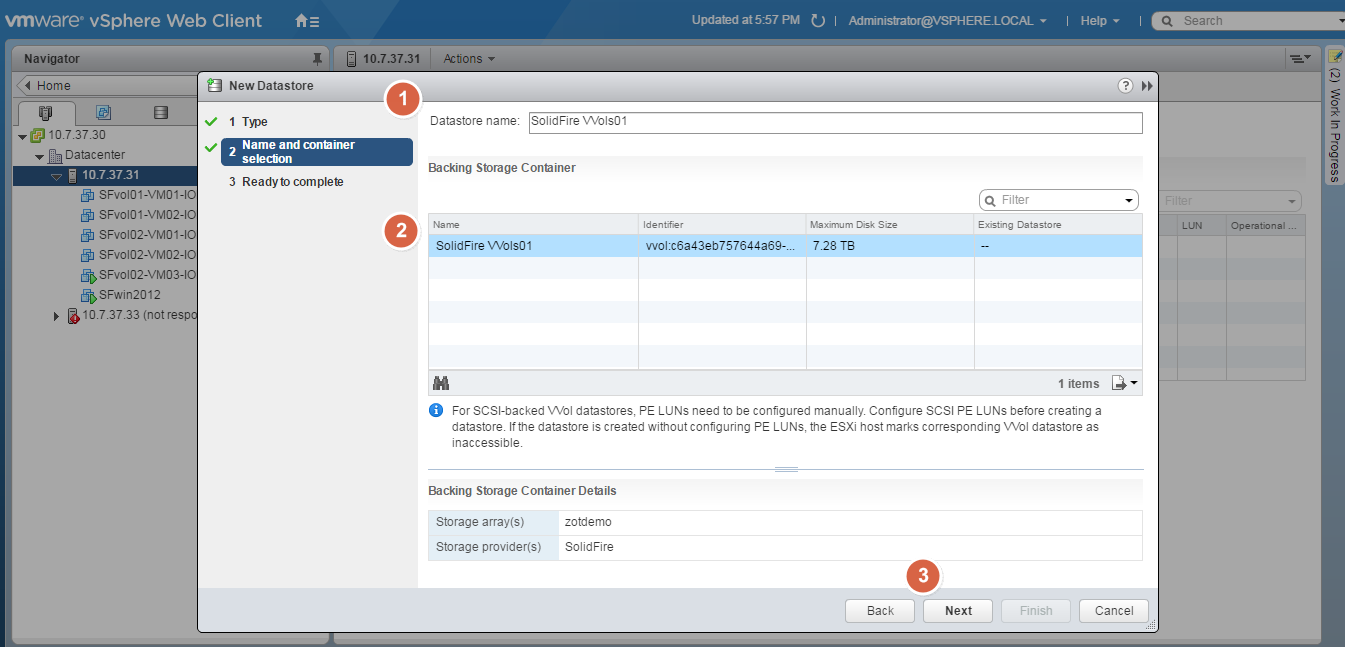Collapse the Datacenter tree node

click(39, 156)
